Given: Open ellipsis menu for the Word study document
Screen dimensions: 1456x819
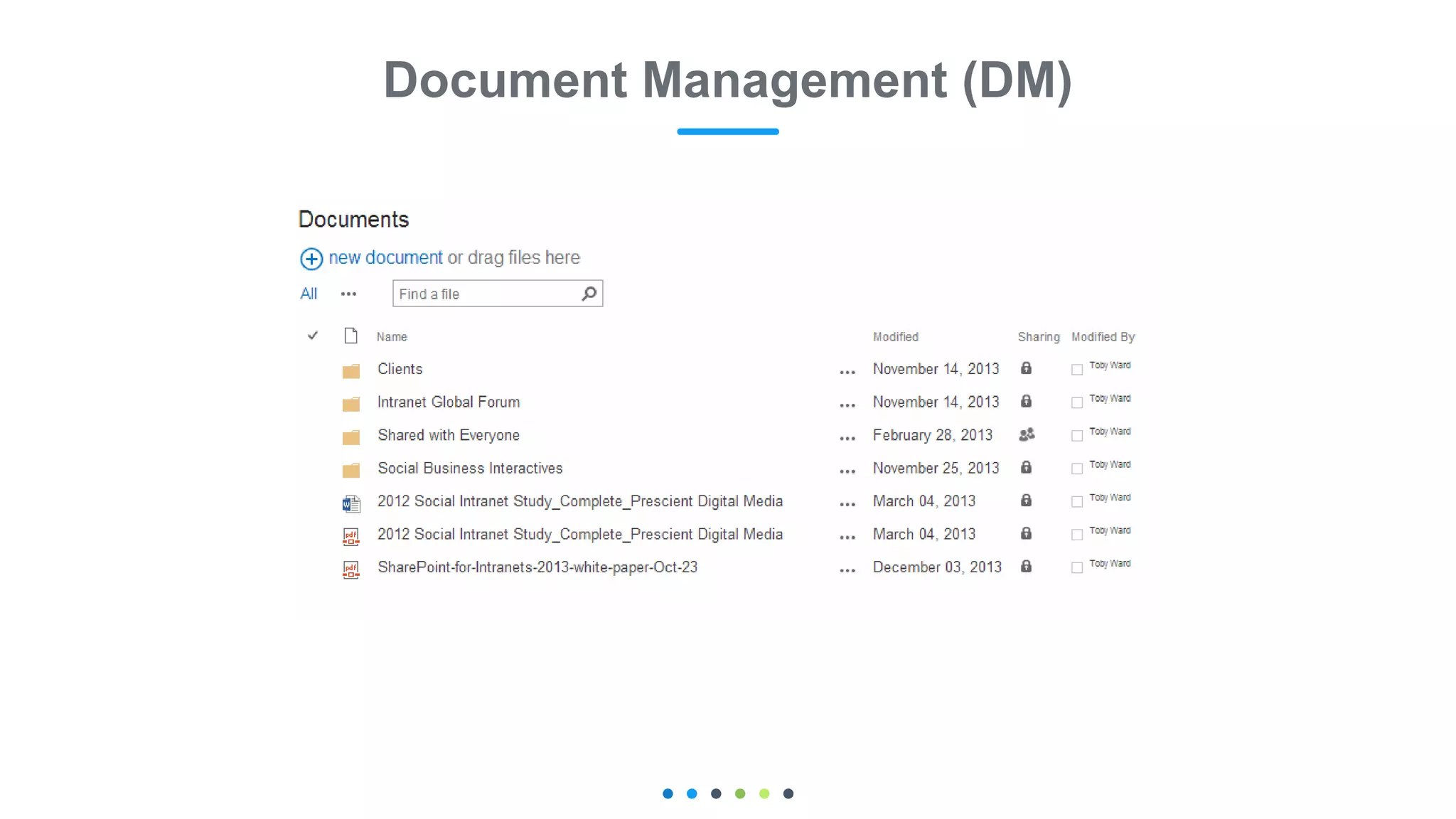Looking at the screenshot, I should [x=847, y=505].
